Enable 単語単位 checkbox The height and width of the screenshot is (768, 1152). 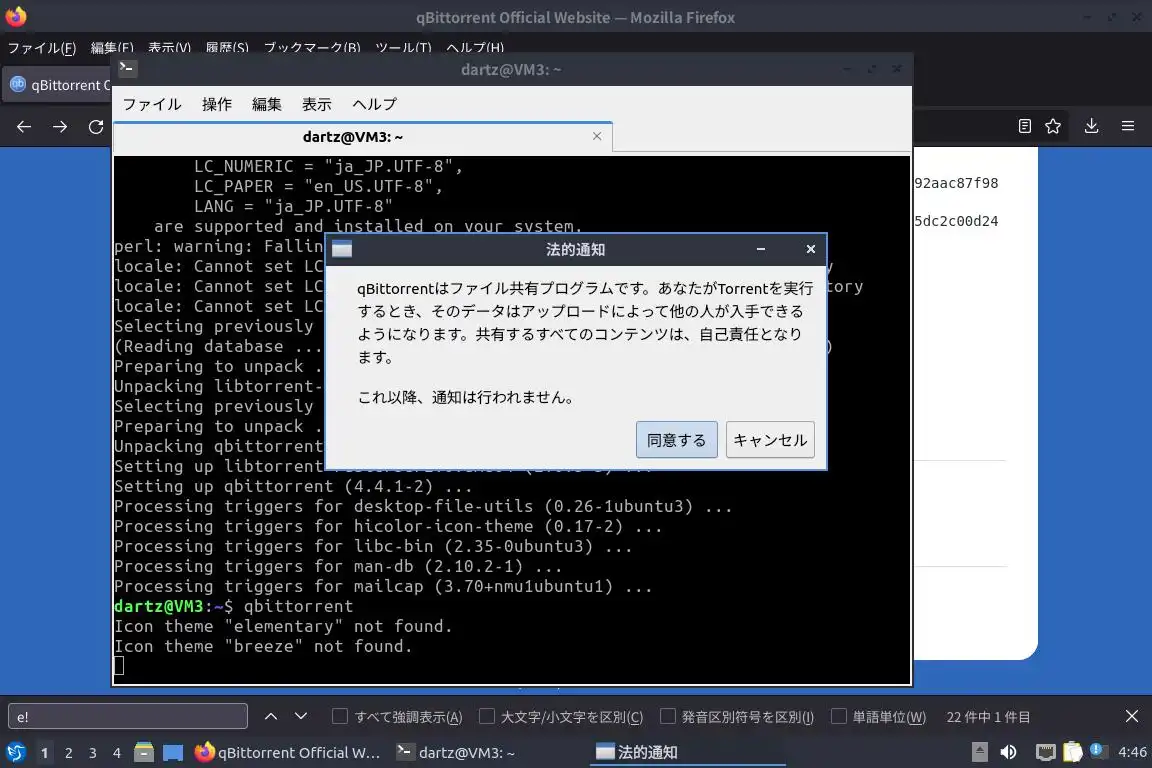click(x=838, y=716)
